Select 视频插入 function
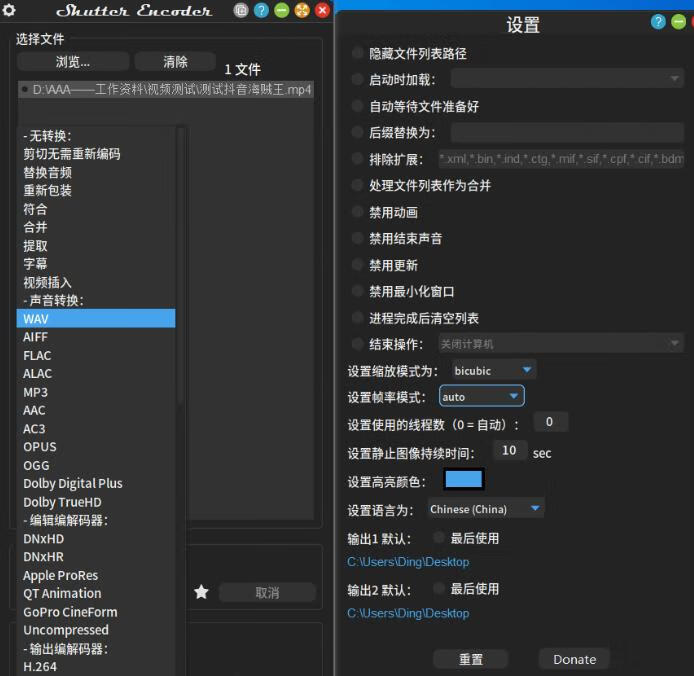Screen dimensions: 694x676 click(x=96, y=282)
